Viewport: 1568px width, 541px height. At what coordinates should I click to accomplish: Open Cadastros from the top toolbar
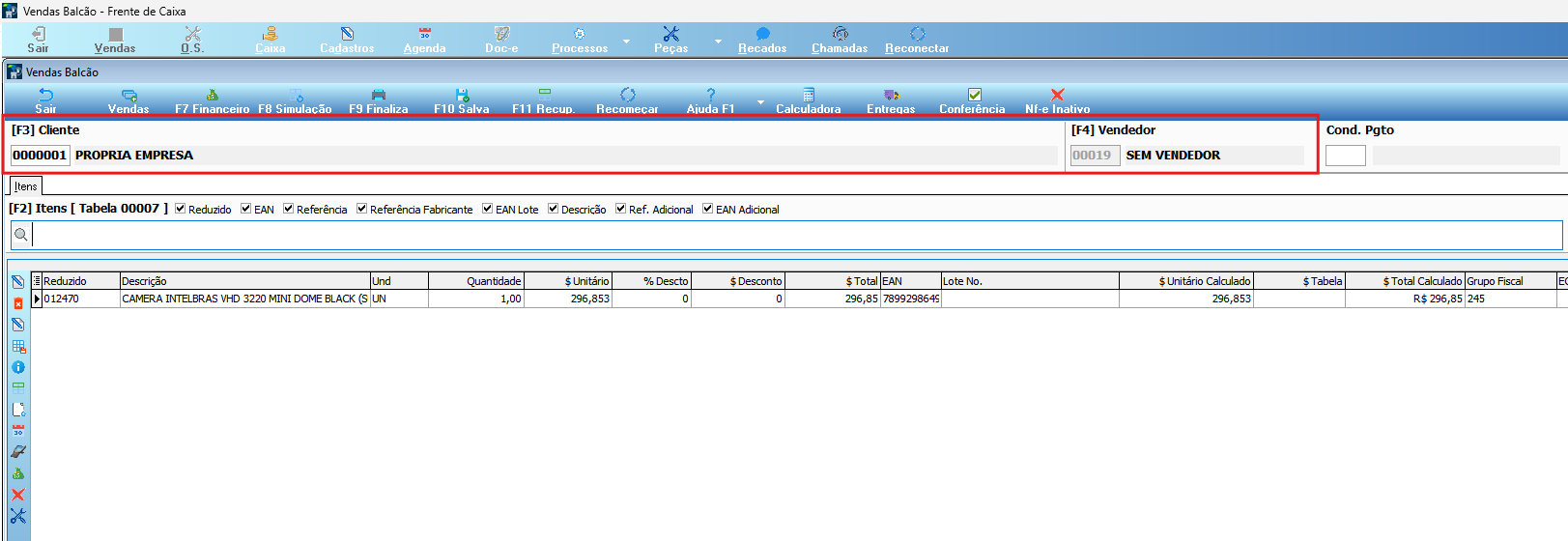pos(347,40)
